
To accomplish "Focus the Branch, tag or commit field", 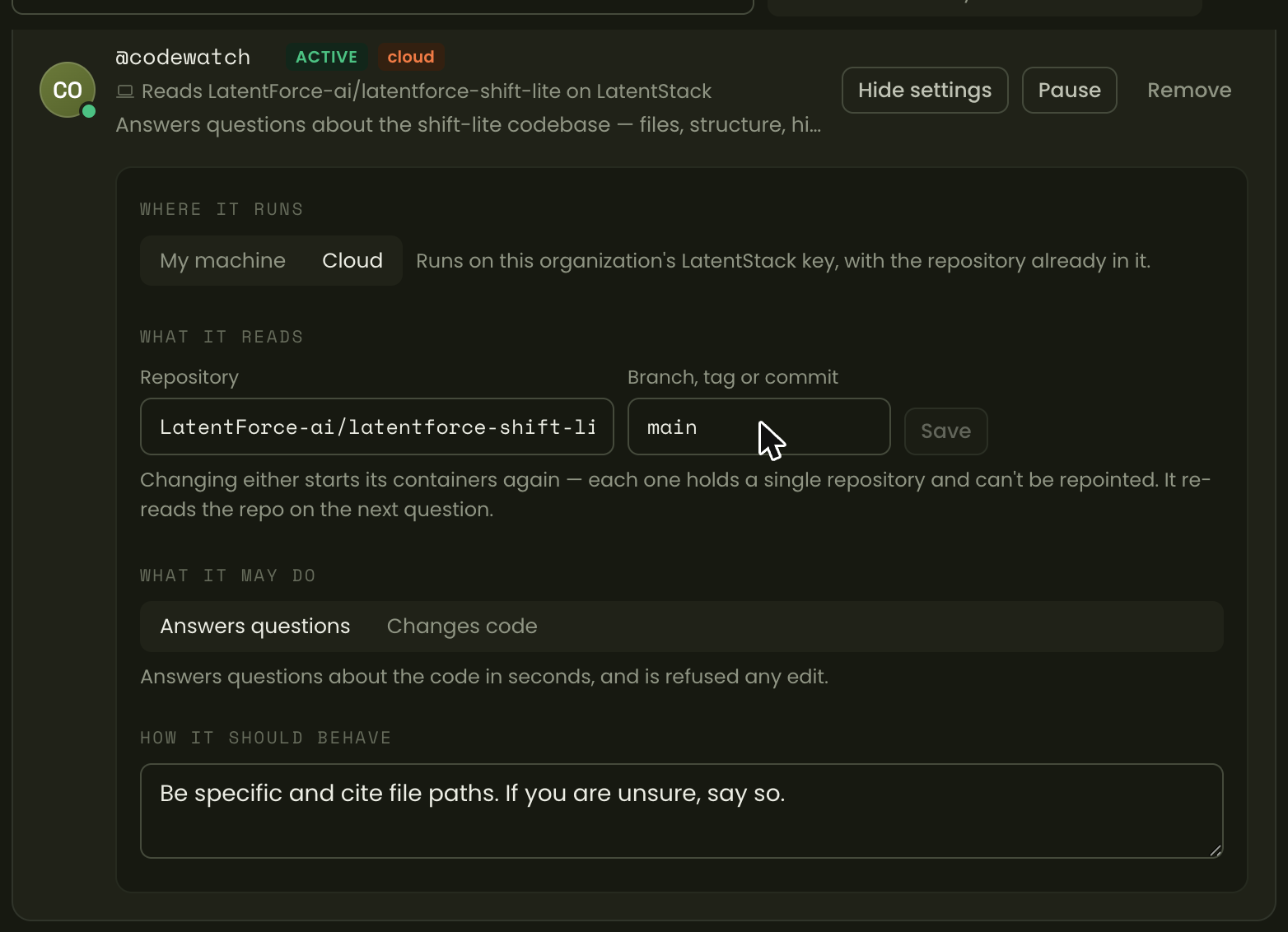I will tap(759, 427).
